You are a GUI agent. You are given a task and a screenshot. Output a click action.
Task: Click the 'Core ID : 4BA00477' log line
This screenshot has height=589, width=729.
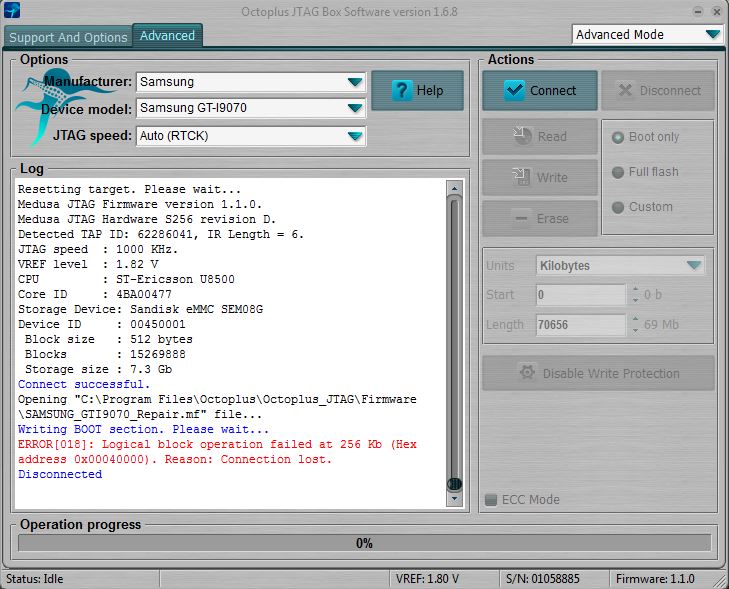point(95,294)
